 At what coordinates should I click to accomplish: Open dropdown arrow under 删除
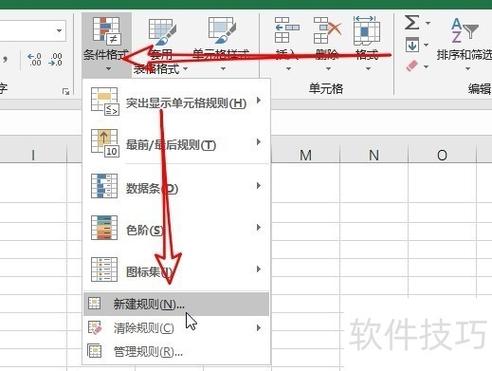coord(328,69)
